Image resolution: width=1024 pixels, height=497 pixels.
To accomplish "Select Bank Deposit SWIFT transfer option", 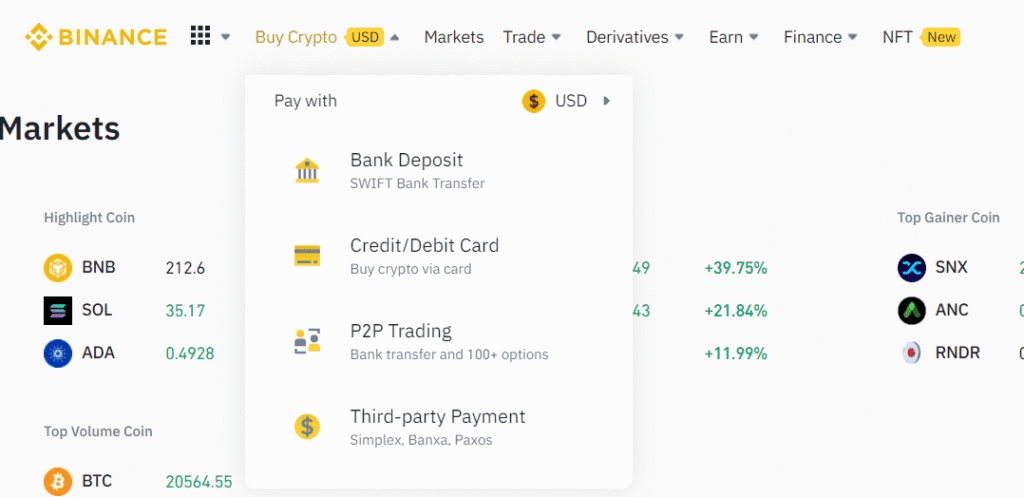I will click(406, 170).
